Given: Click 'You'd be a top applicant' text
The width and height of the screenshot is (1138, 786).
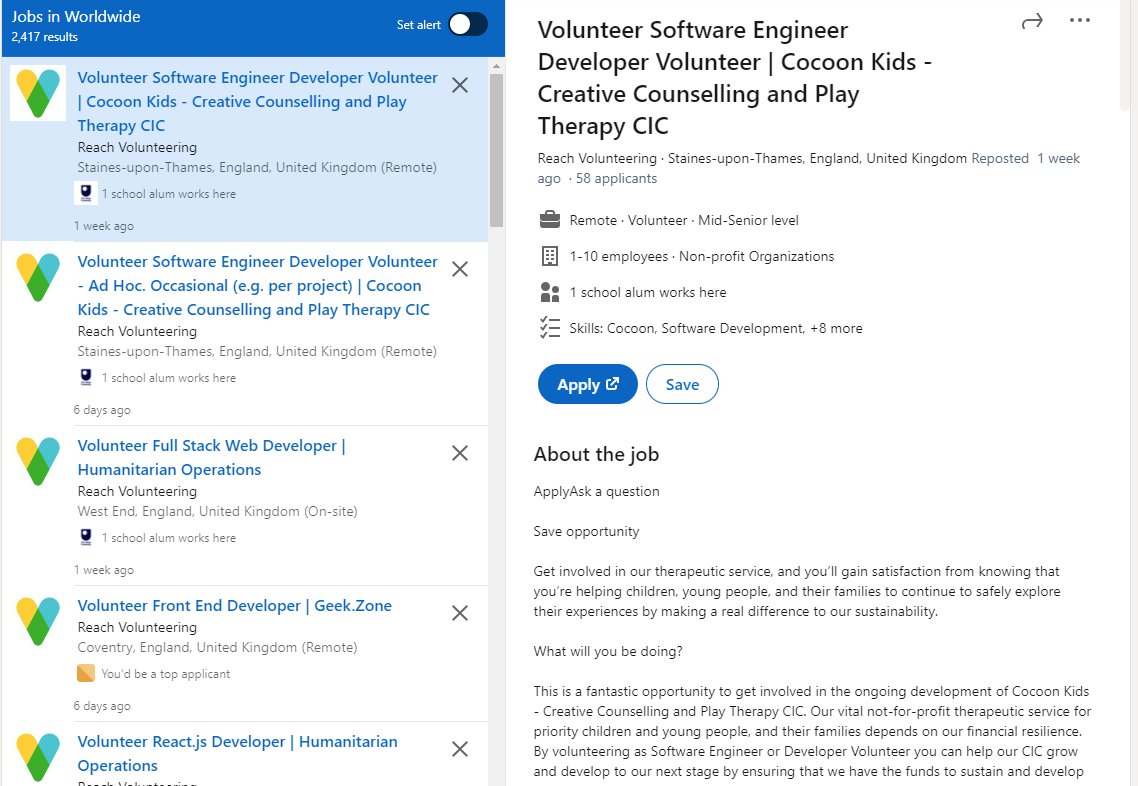Looking at the screenshot, I should click(x=165, y=674).
